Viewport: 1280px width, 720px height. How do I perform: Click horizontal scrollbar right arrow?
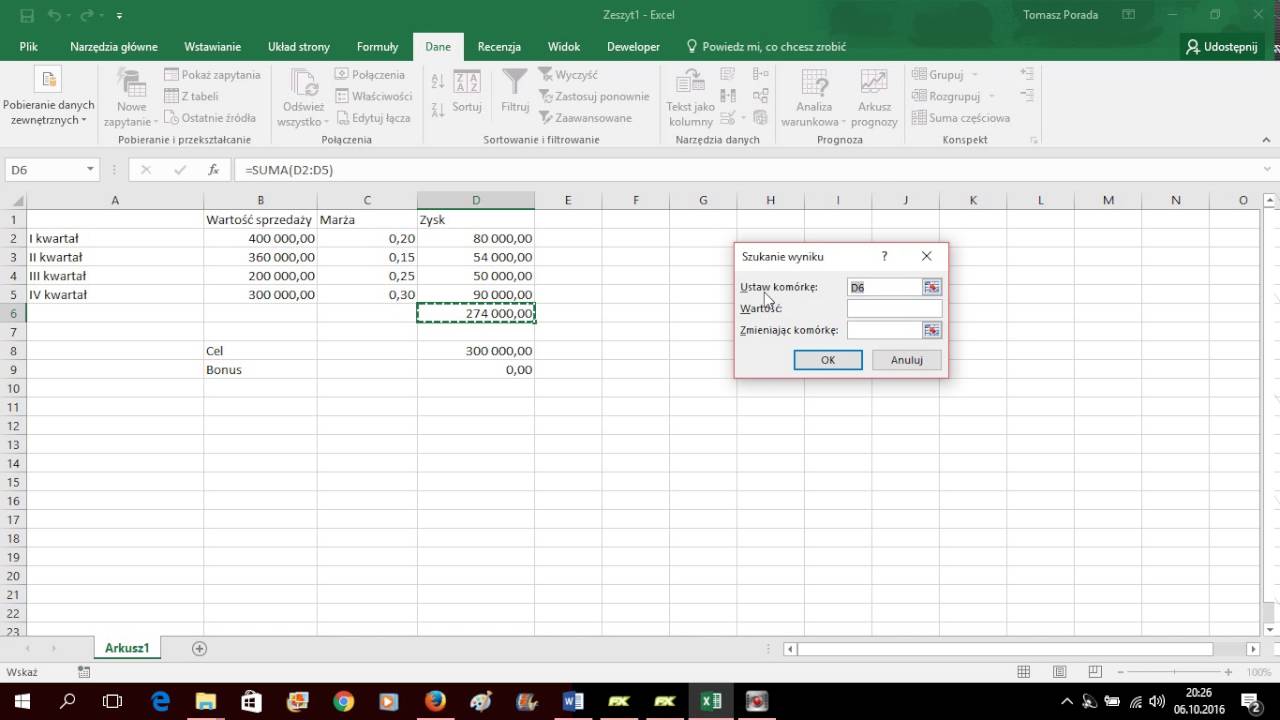point(1254,649)
